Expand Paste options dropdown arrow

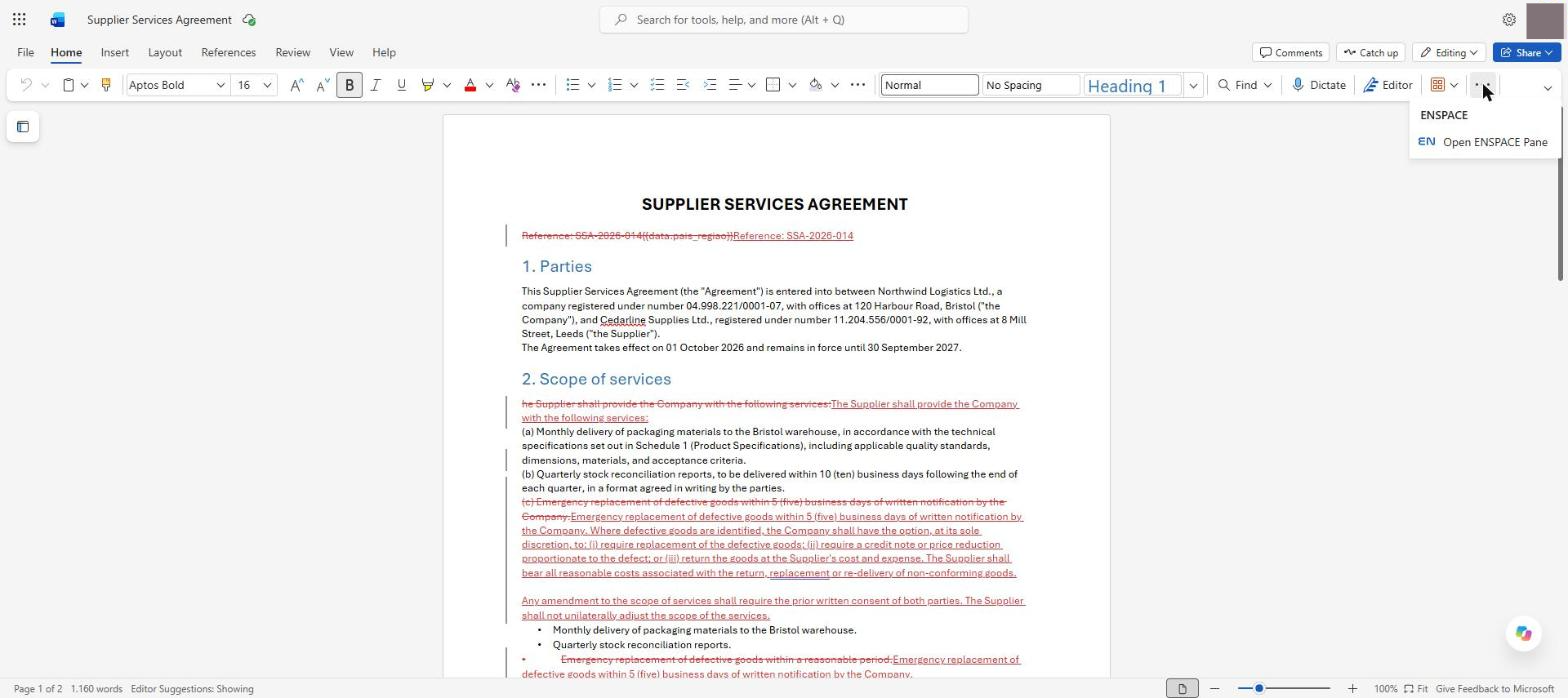click(85, 85)
